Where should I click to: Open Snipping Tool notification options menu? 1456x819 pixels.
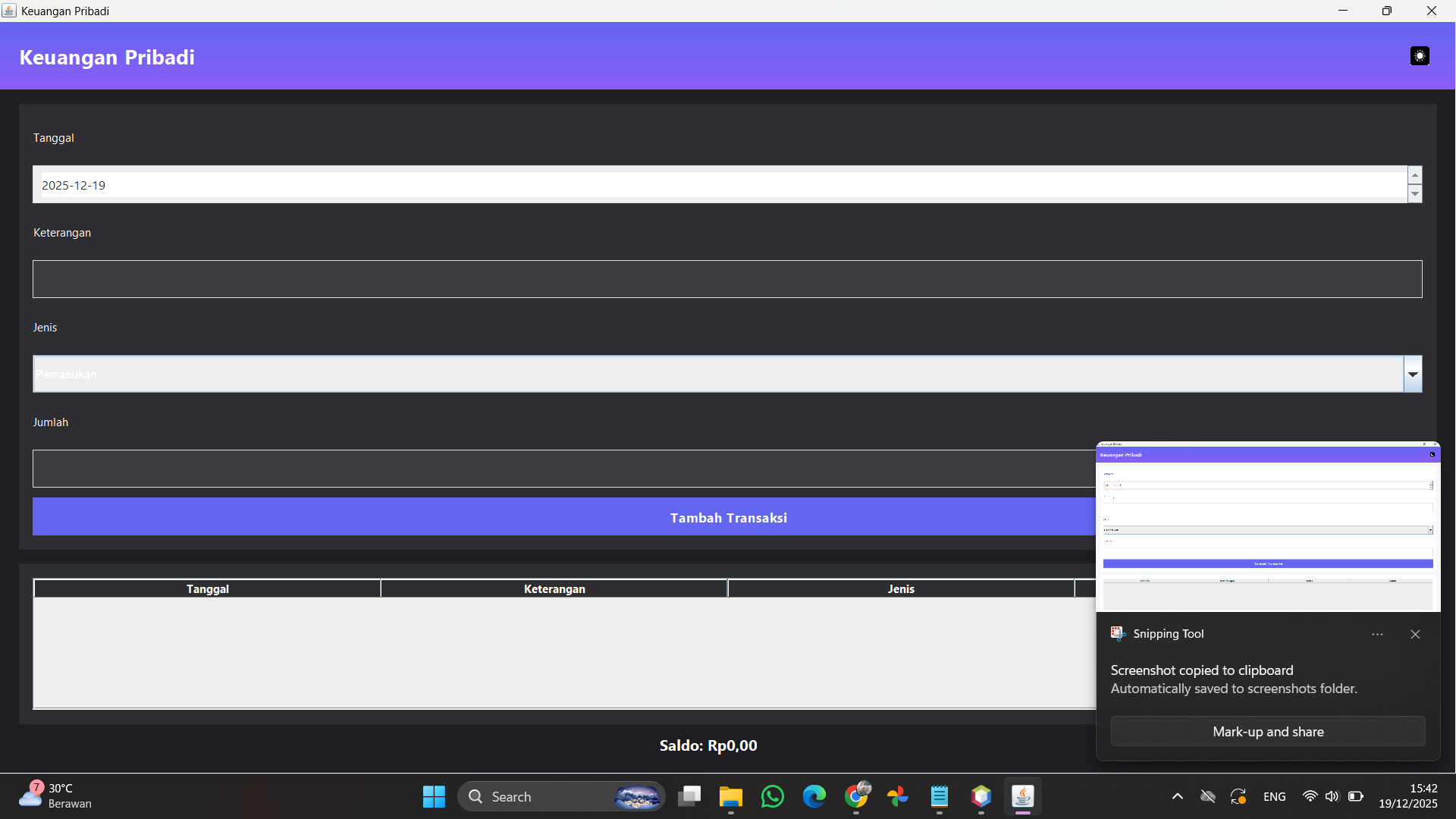coord(1377,635)
